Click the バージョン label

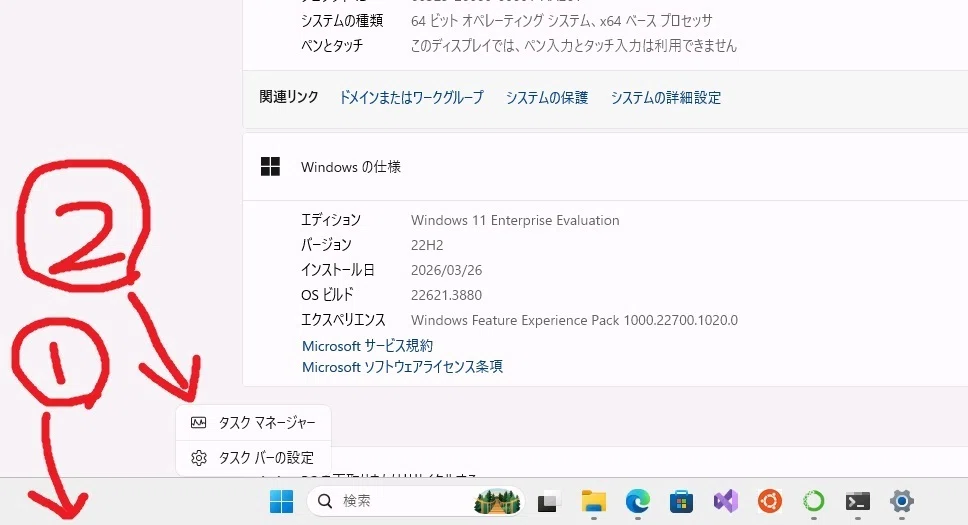pyautogui.click(x=326, y=245)
